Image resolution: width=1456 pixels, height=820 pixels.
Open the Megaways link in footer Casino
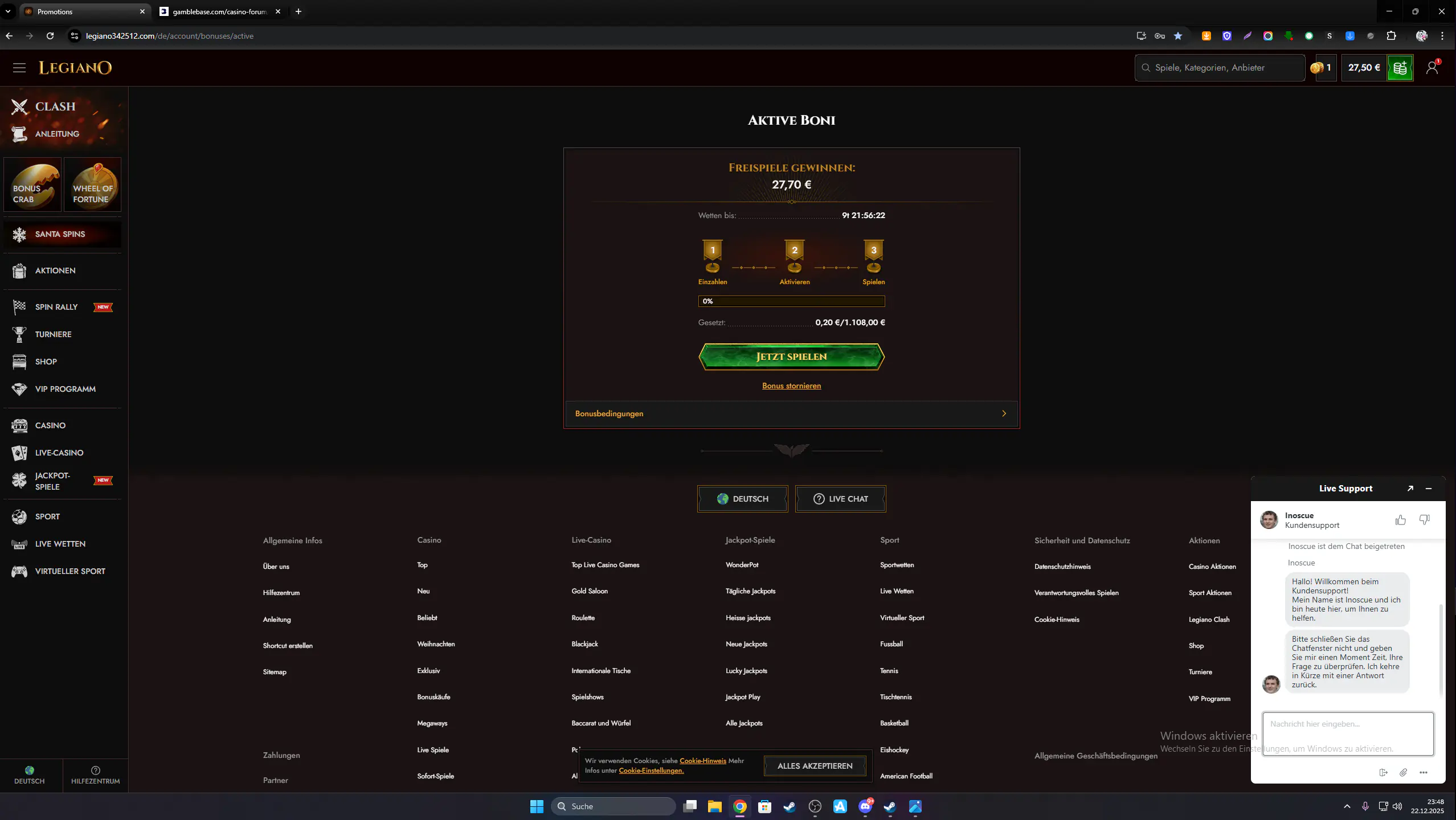[x=432, y=723]
